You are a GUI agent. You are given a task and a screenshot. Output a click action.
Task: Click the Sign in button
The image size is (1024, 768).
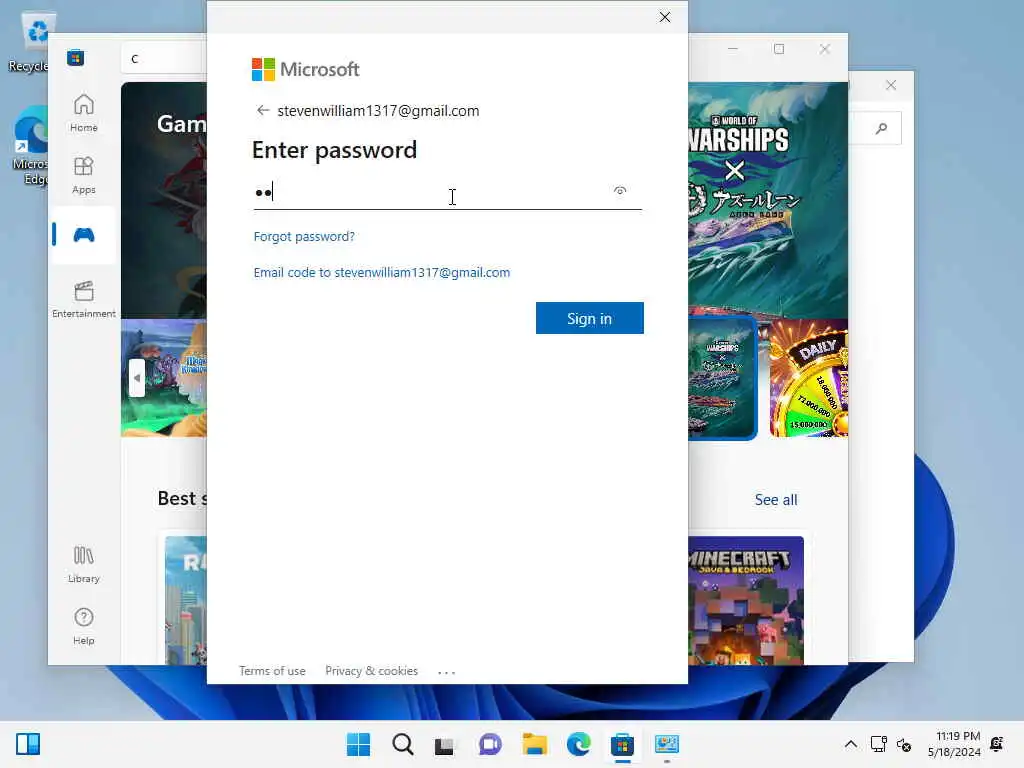tap(589, 318)
